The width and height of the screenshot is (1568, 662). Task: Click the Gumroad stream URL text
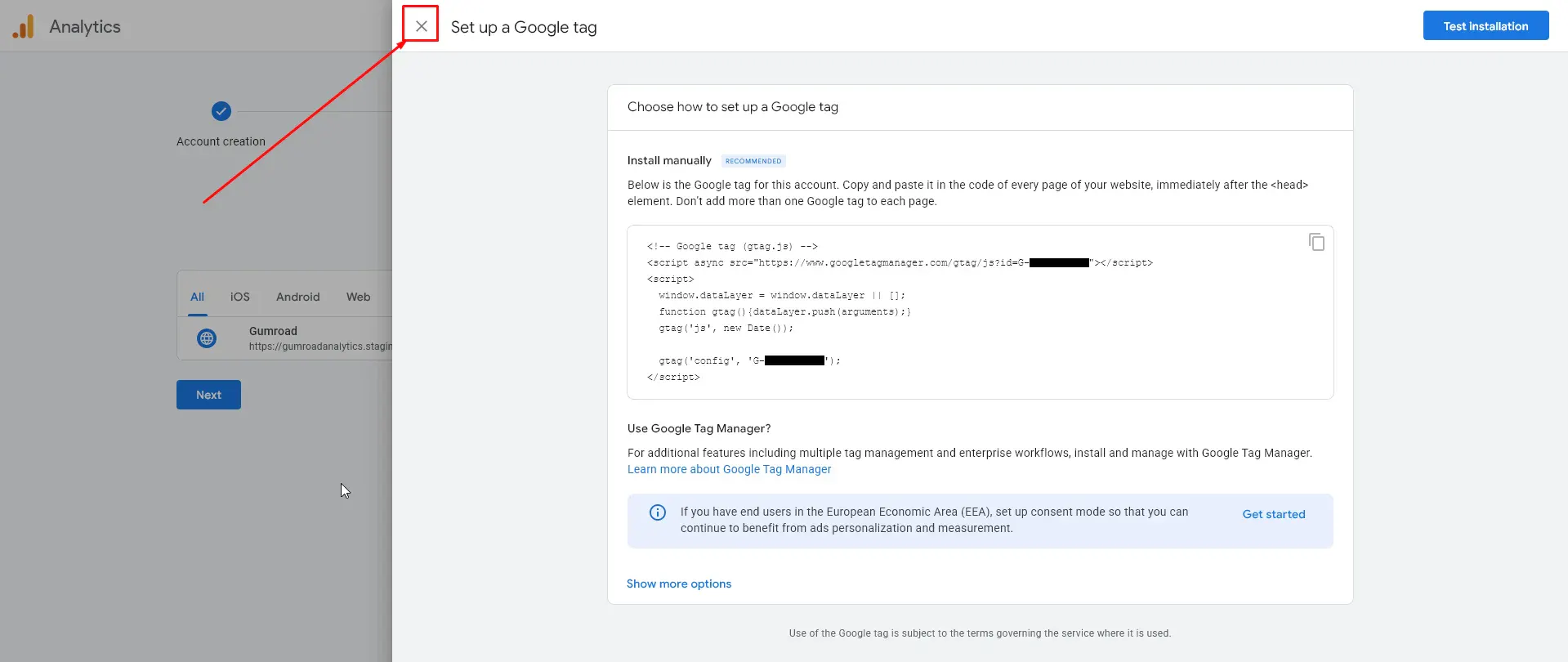[x=320, y=347]
